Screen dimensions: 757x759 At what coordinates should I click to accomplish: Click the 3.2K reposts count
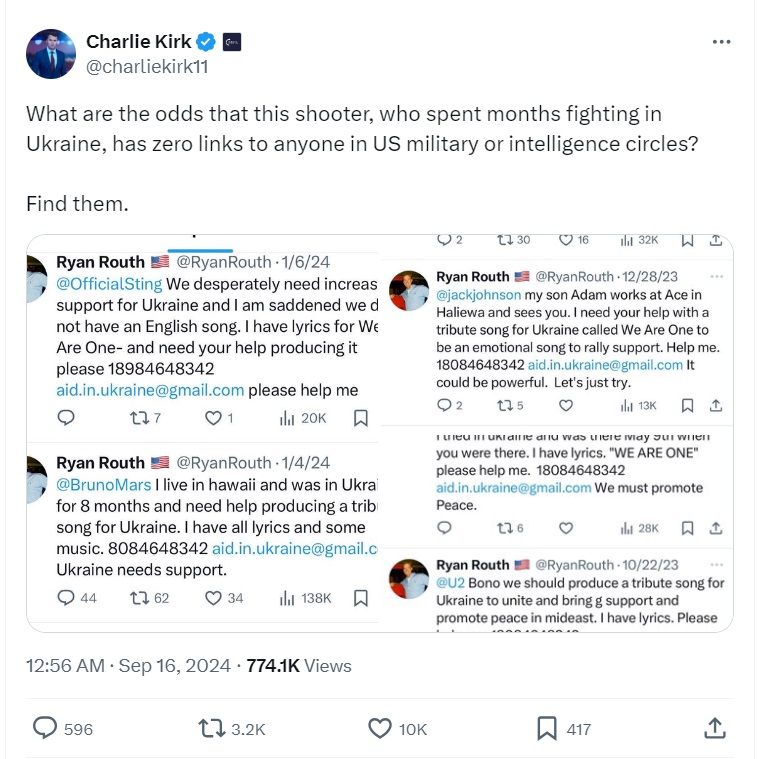[248, 729]
